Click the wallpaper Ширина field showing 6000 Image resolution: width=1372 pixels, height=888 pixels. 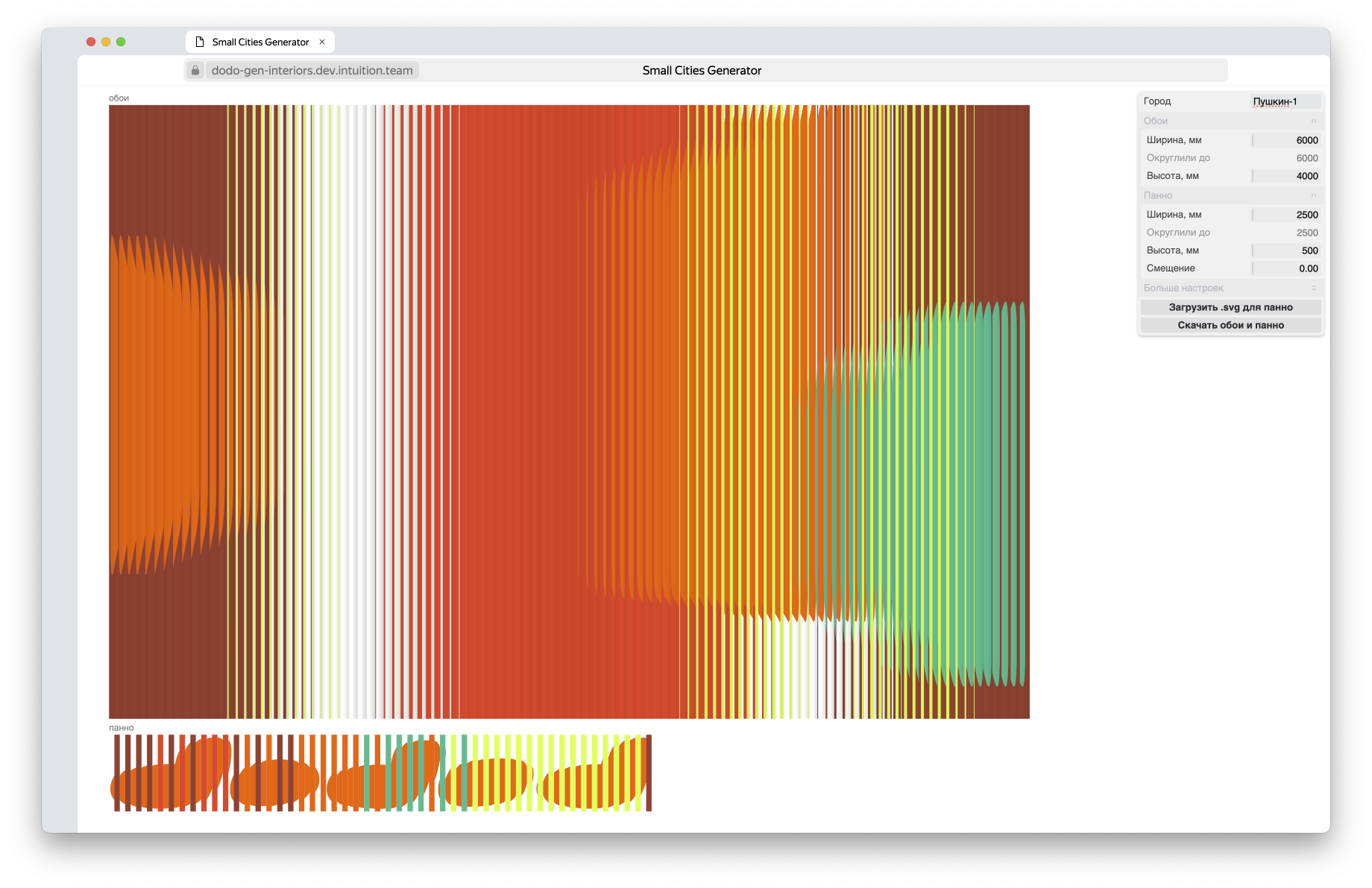[x=1286, y=140]
